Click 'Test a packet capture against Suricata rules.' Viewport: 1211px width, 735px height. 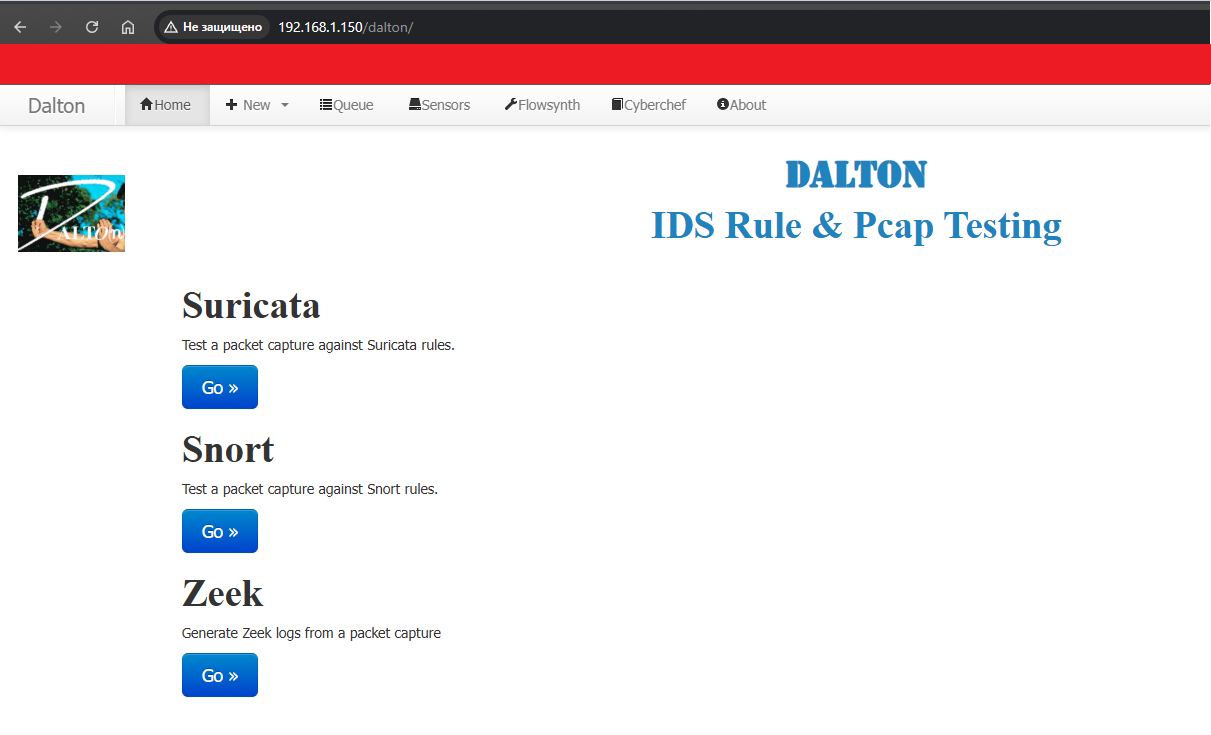coord(318,345)
